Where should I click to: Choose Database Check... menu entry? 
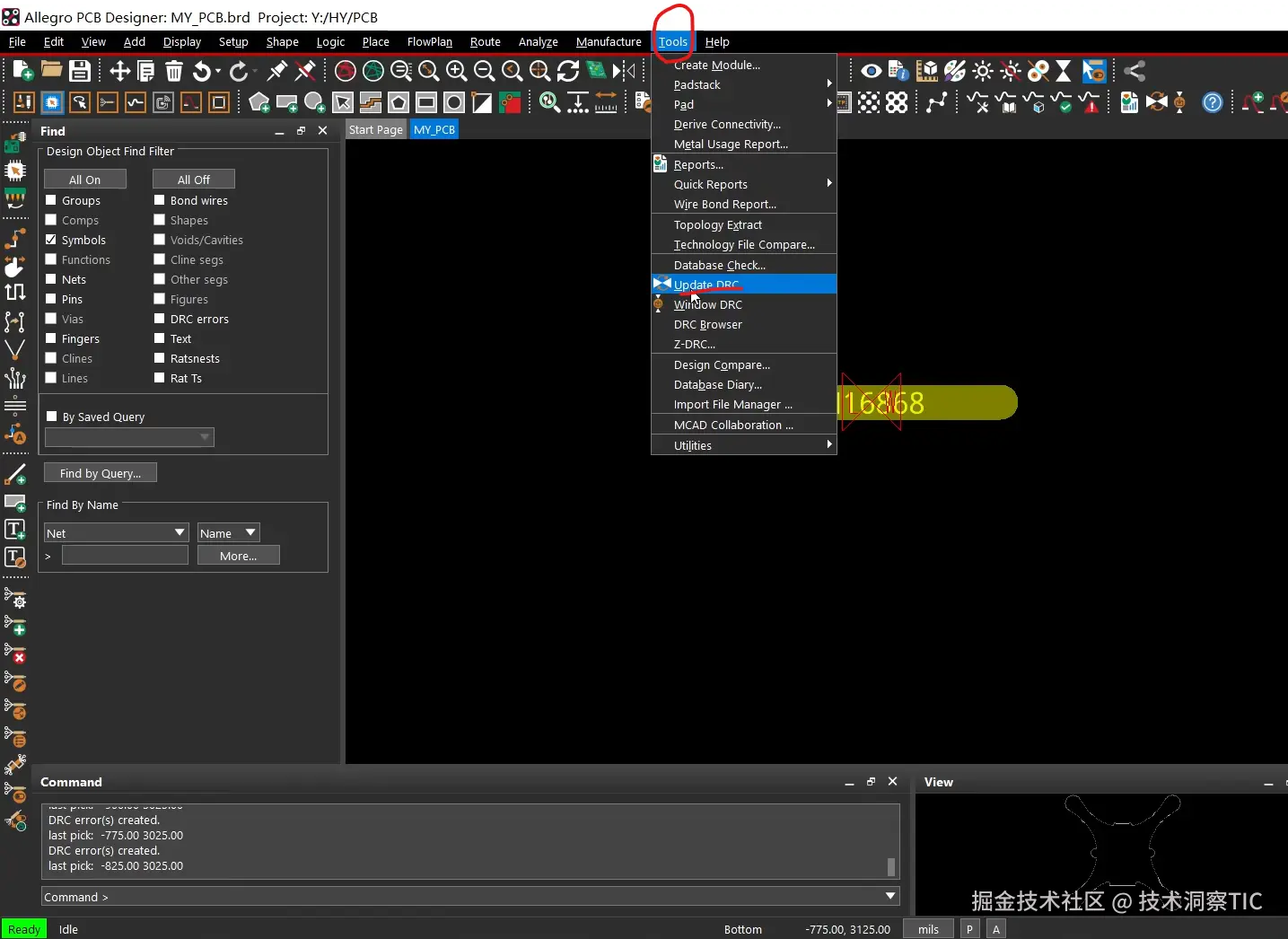click(x=743, y=265)
